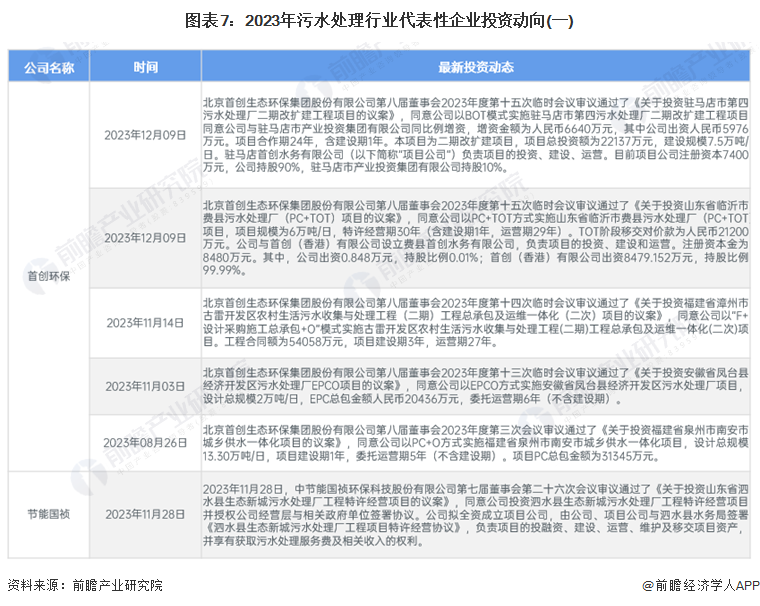The width and height of the screenshot is (760, 606).
Task: Click the '节能国祯' company cell
Action: pos(48,514)
